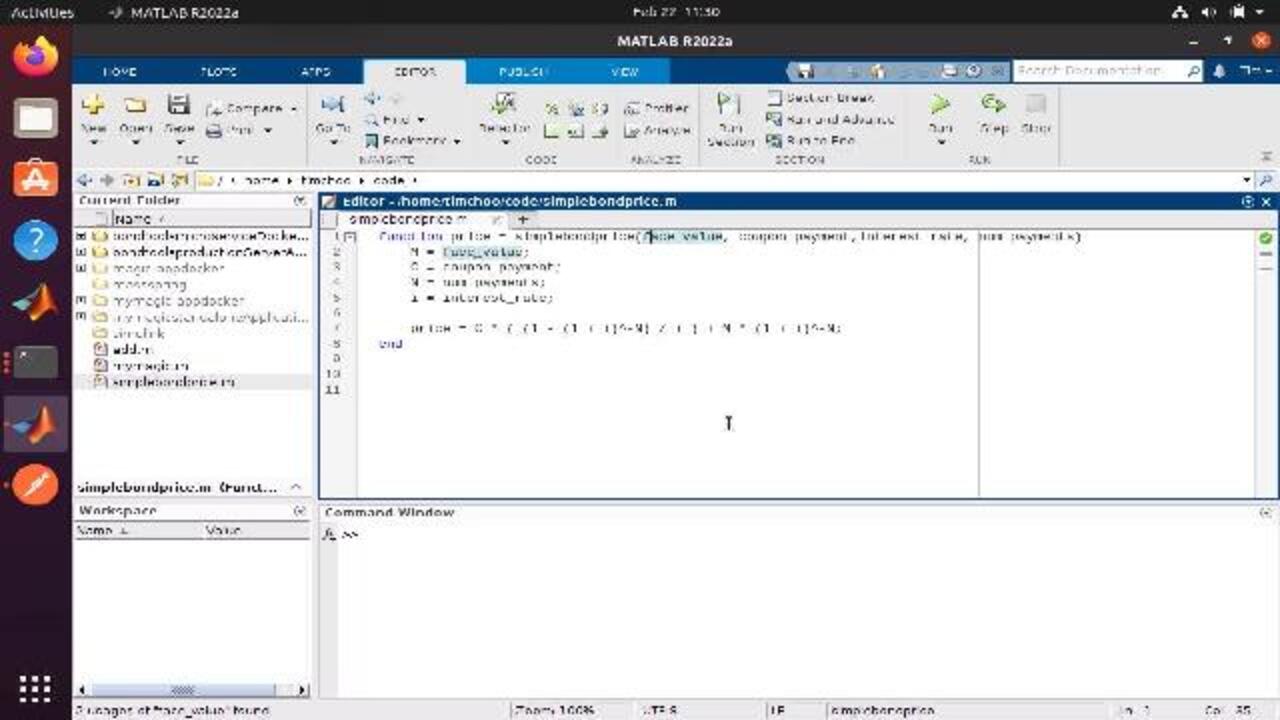Click the New file icon
Image resolution: width=1280 pixels, height=720 pixels.
coord(93,106)
